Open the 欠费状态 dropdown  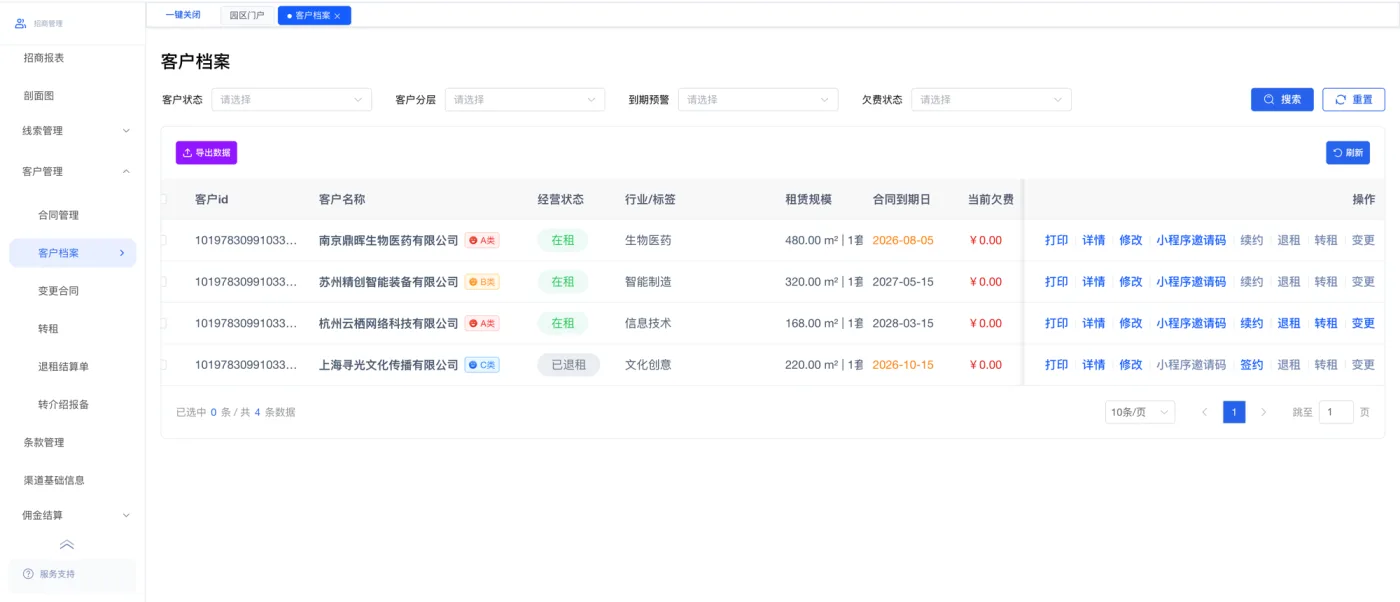(x=991, y=100)
